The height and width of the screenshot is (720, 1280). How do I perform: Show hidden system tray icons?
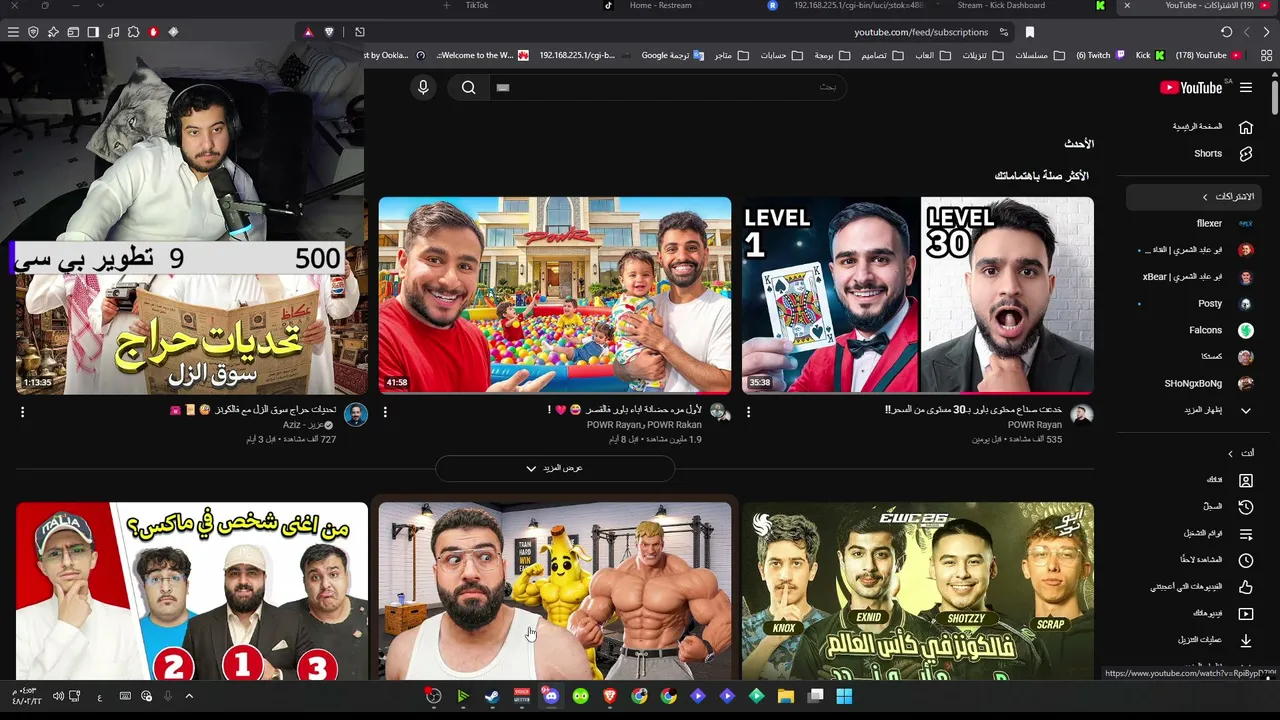click(189, 696)
